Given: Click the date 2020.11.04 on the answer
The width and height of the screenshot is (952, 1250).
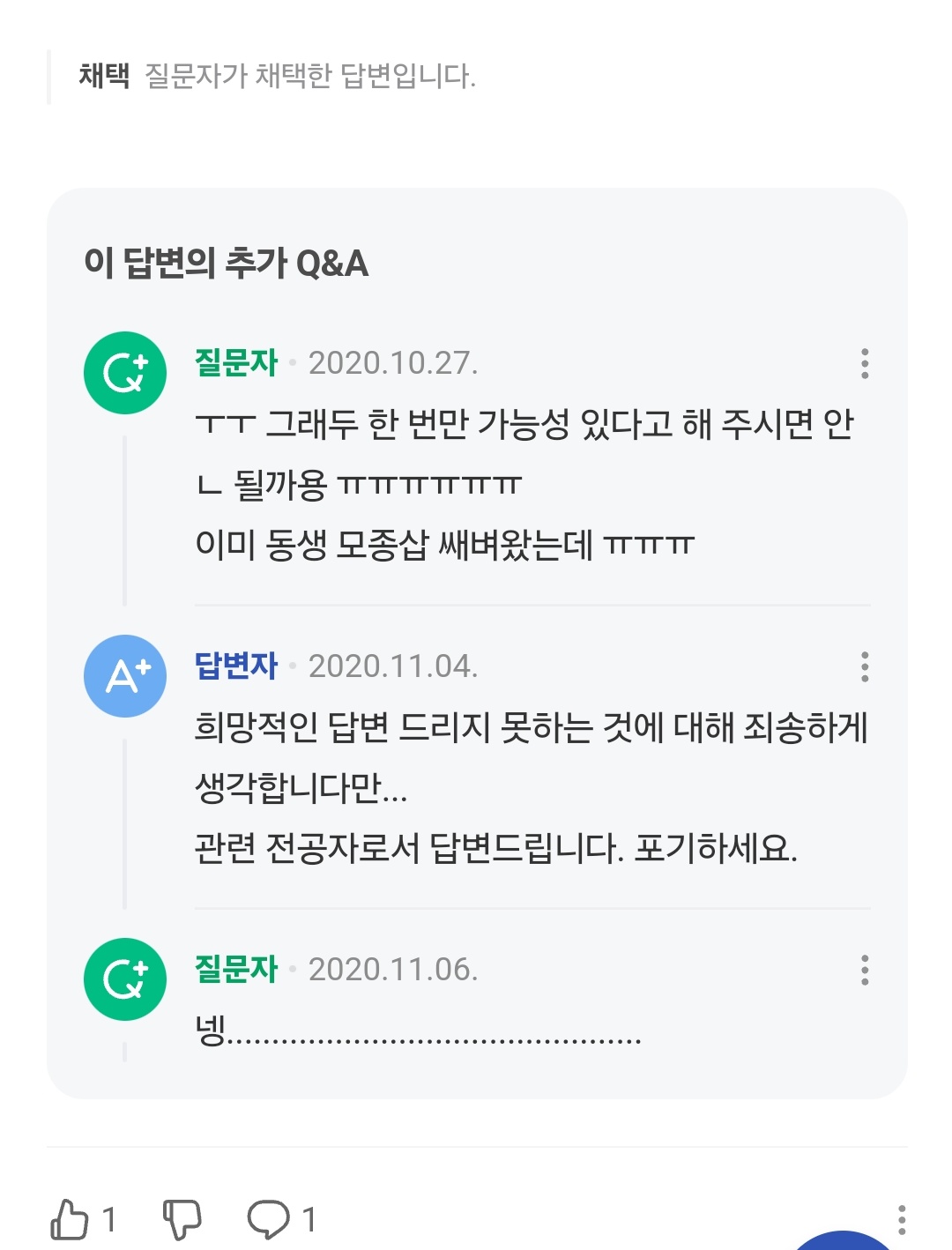Looking at the screenshot, I should [395, 668].
